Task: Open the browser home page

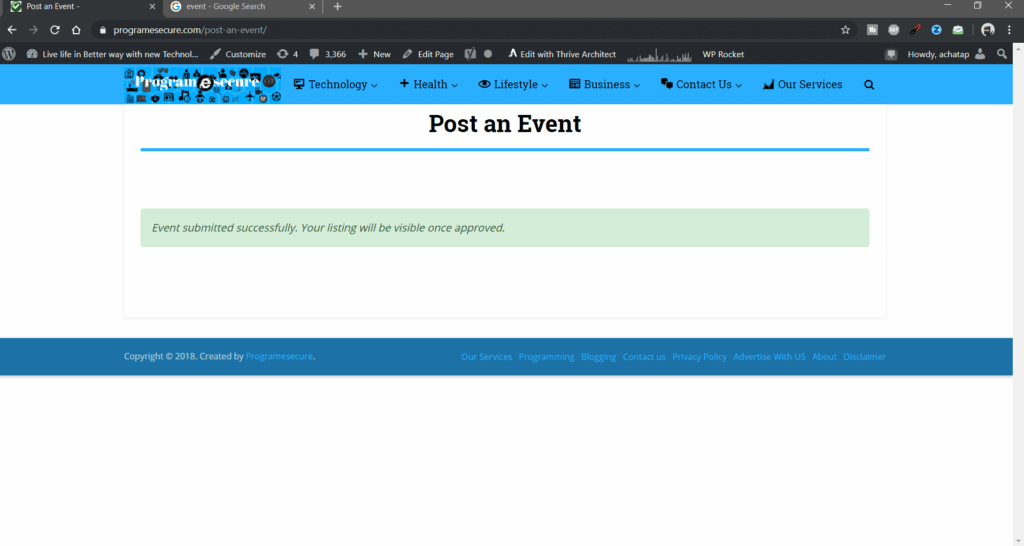Action: click(x=76, y=30)
